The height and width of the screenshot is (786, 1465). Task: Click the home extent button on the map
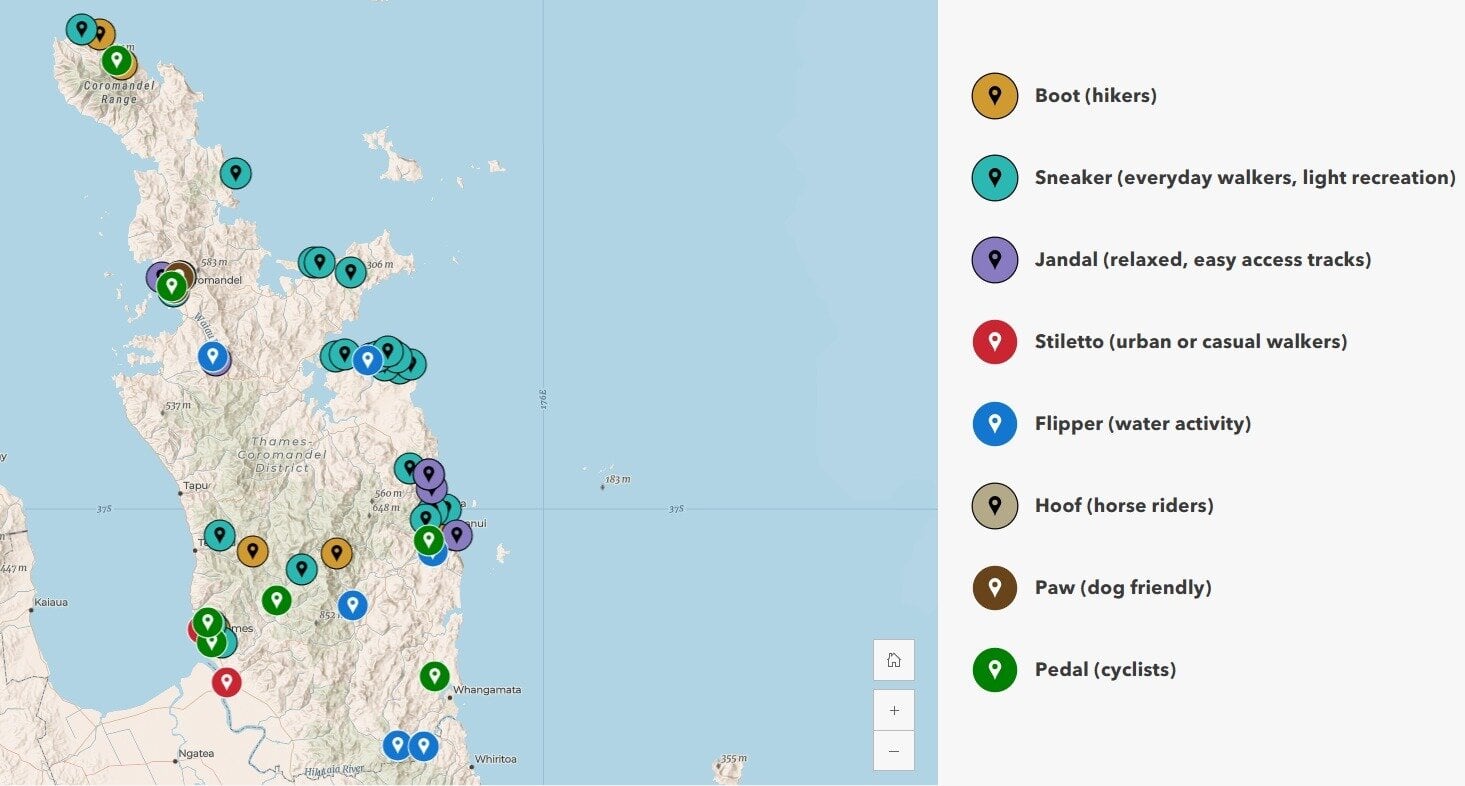893,659
